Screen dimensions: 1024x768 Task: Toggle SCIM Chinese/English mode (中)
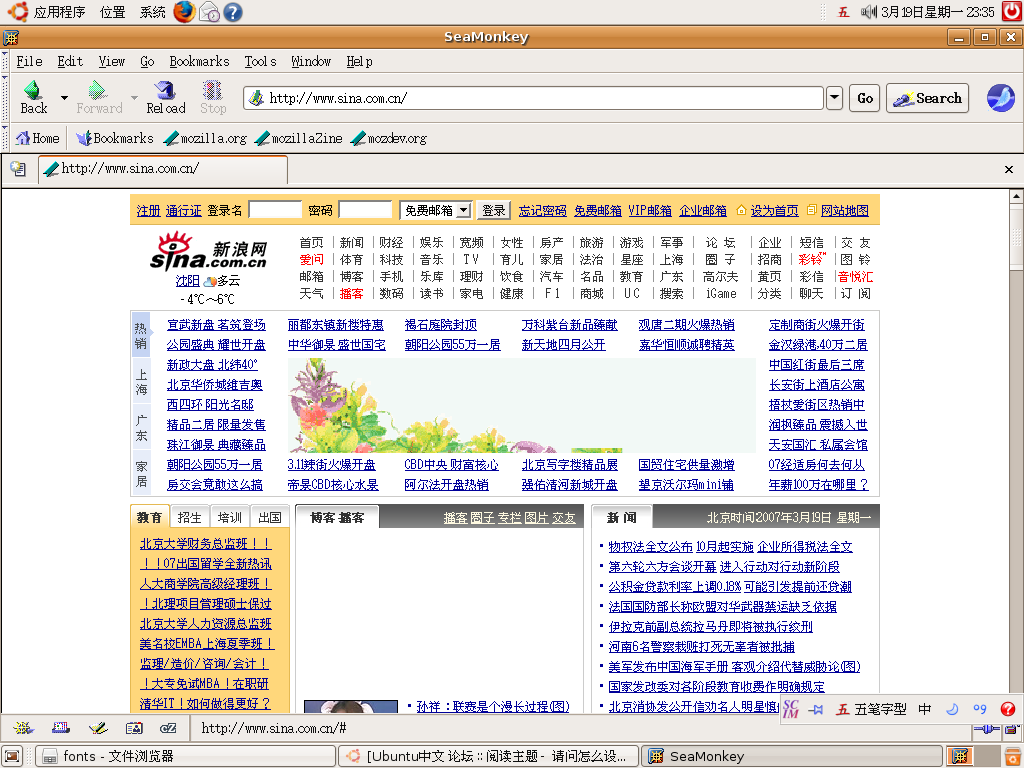pos(925,709)
